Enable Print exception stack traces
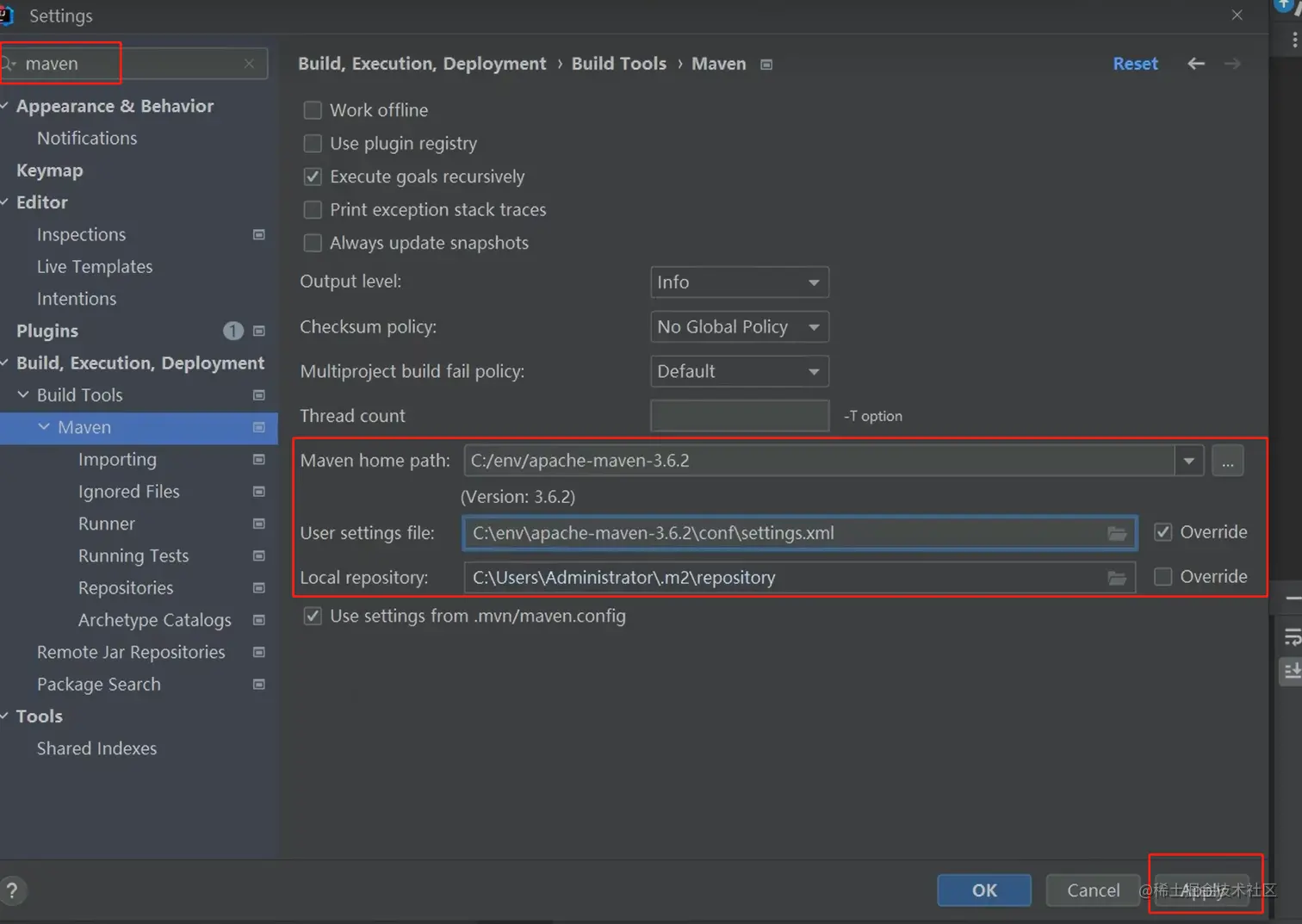The image size is (1302, 924). click(313, 210)
